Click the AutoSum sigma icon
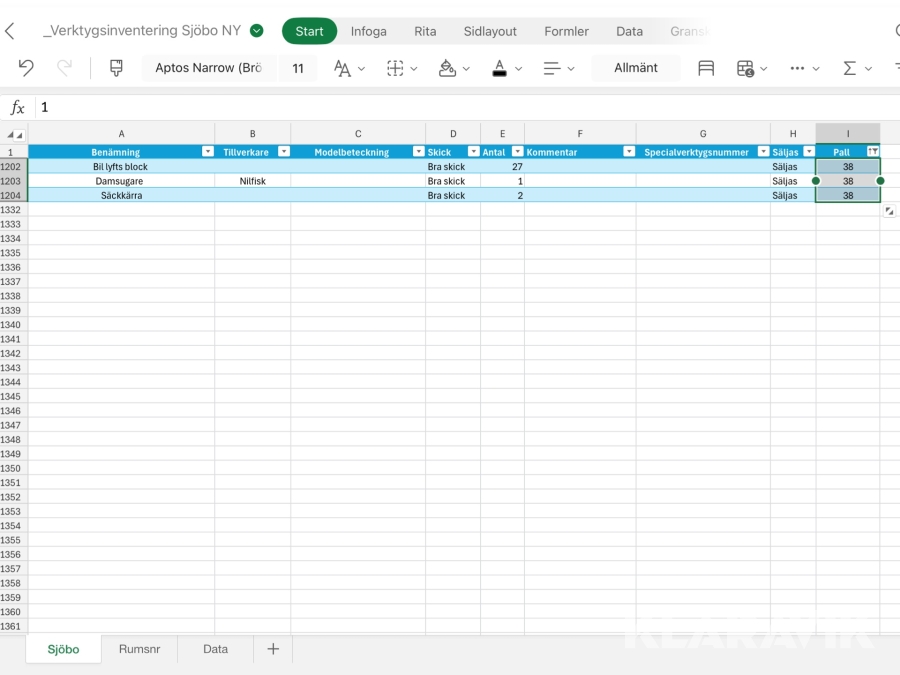The height and width of the screenshot is (675, 900). 849,68
